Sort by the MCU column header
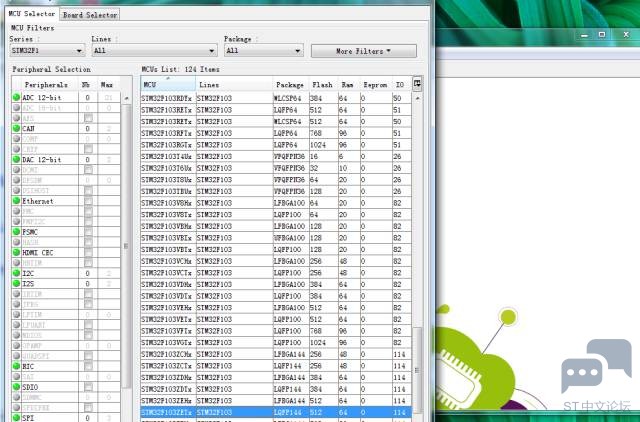 point(168,84)
